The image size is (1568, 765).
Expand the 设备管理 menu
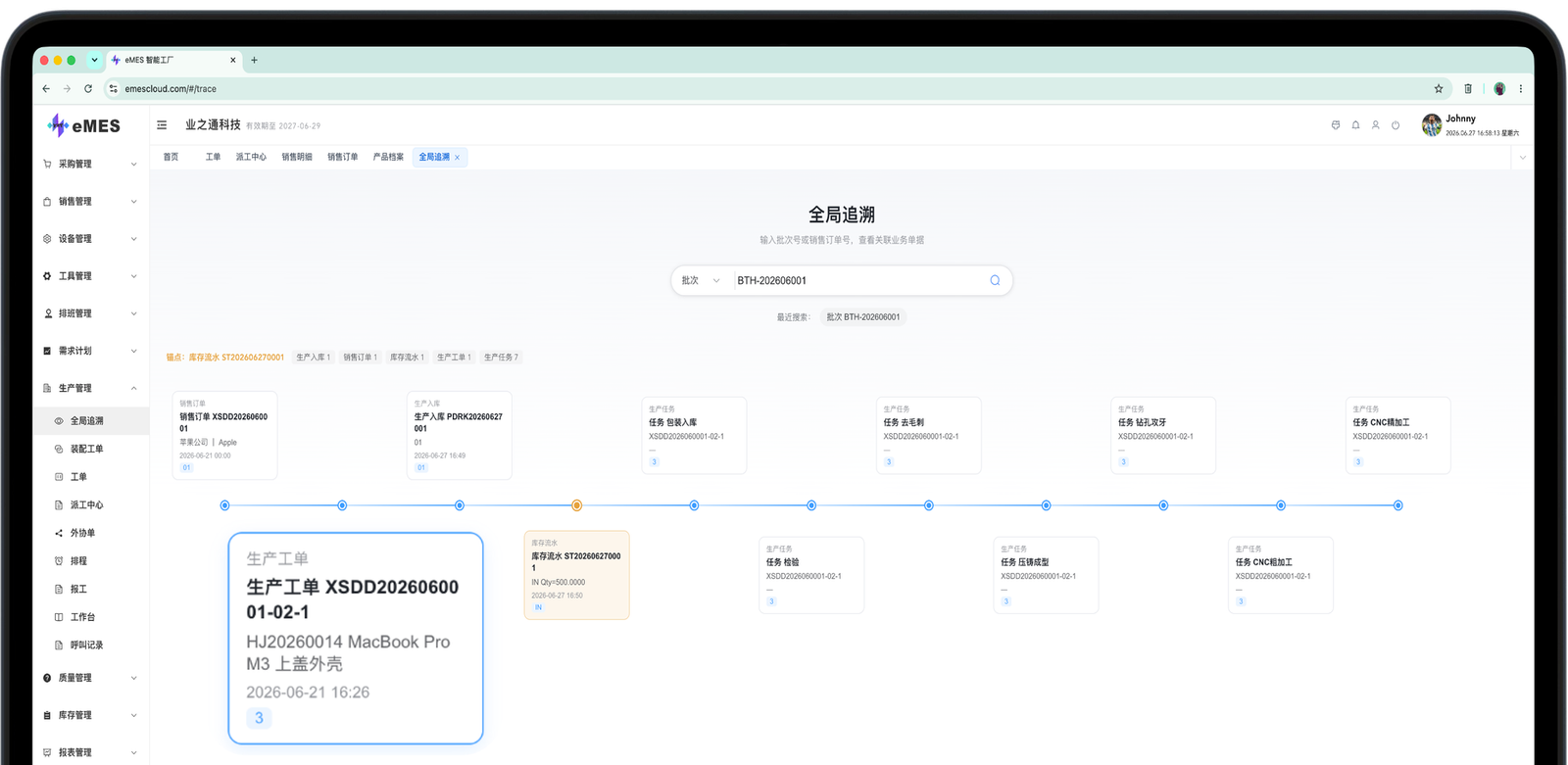91,238
